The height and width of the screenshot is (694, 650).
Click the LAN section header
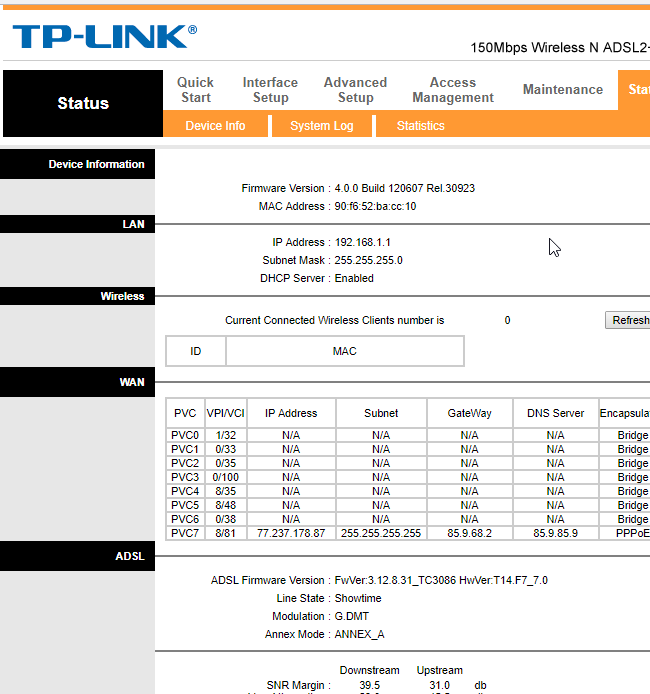pyautogui.click(x=77, y=224)
